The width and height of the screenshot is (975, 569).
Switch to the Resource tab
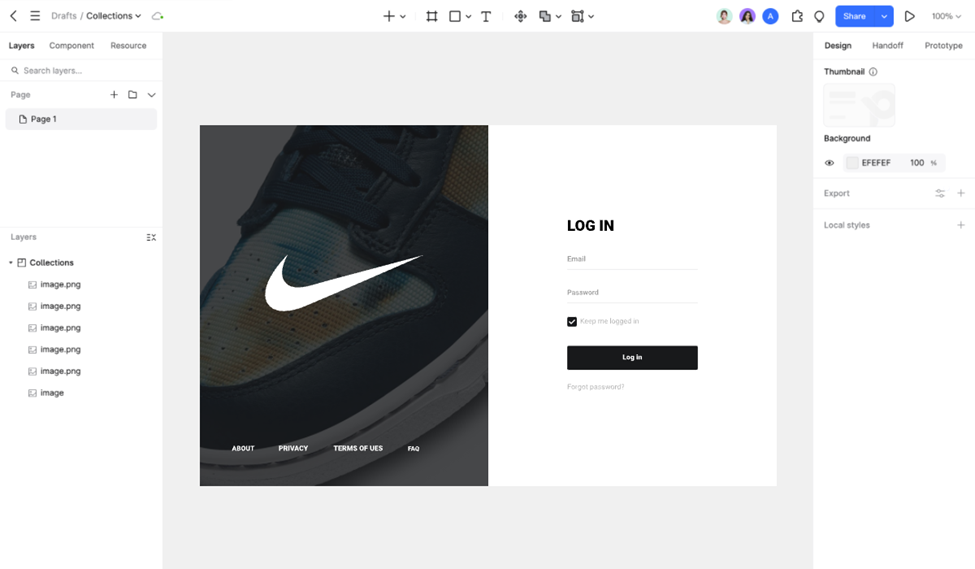tap(128, 45)
